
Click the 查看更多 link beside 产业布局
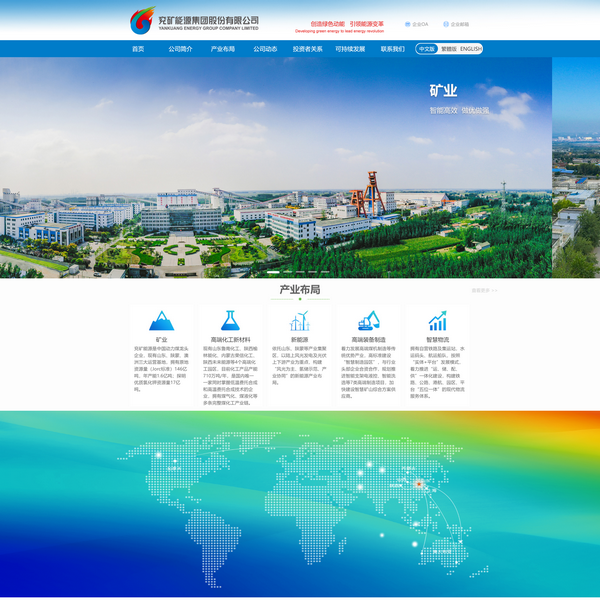[x=484, y=291]
